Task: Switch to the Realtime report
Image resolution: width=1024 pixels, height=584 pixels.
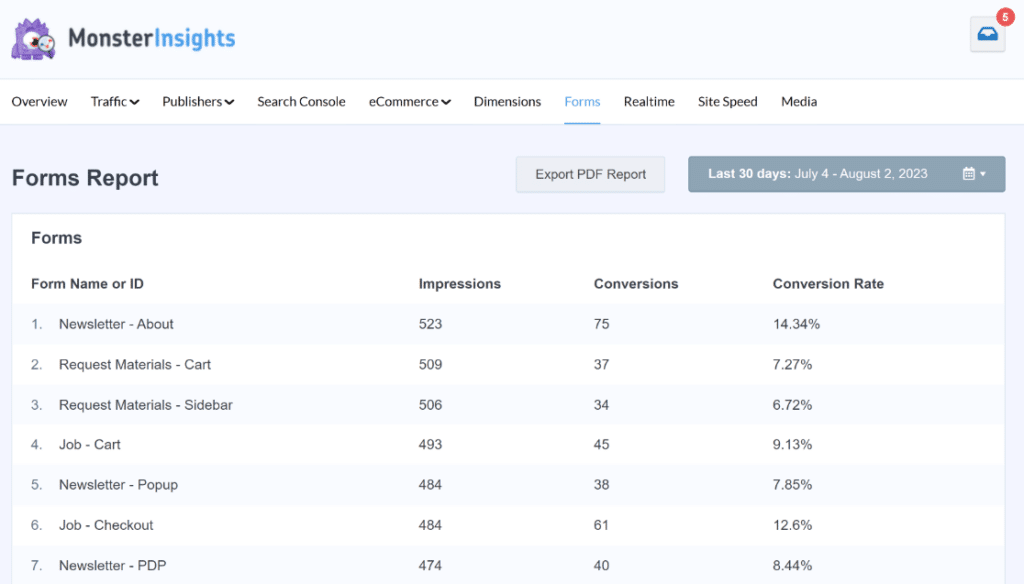Action: click(648, 101)
